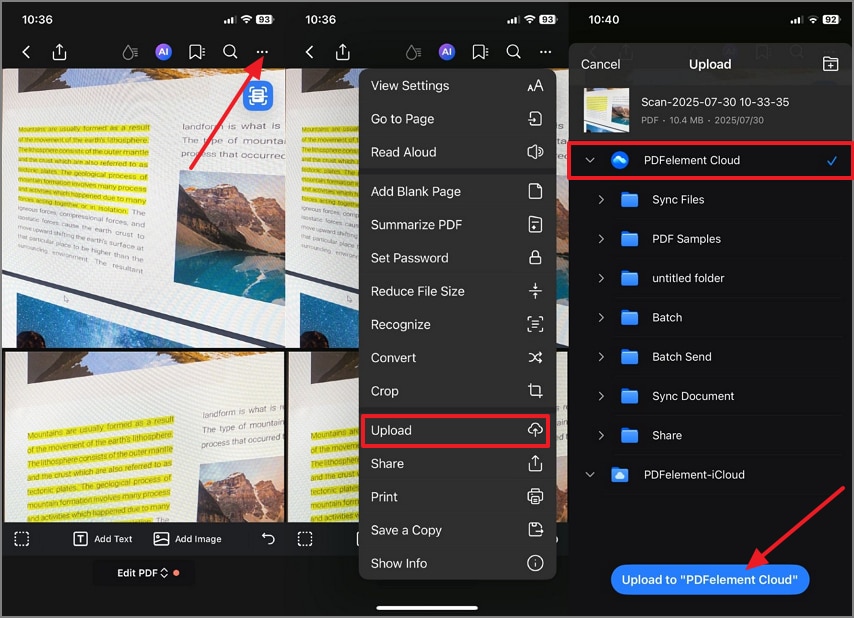Open the AI assistant in the middle phone toolbar
This screenshot has height=618, width=854.
pos(447,52)
